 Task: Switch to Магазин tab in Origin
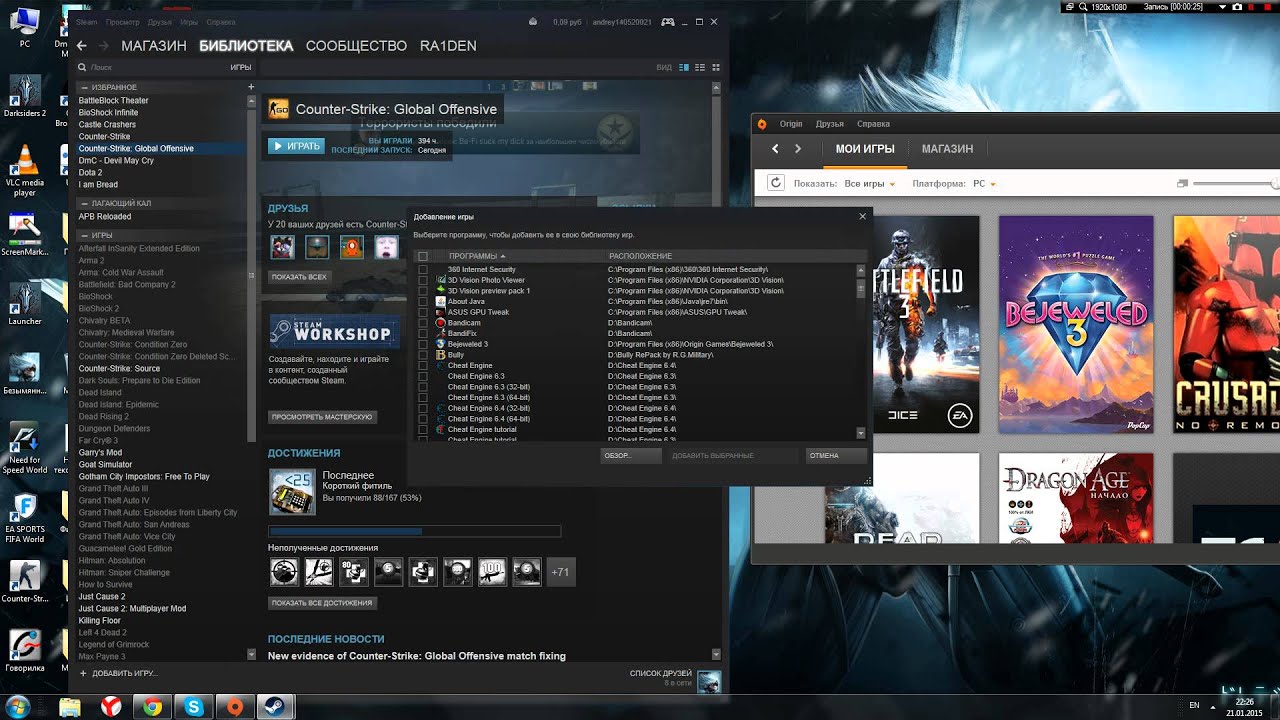[947, 149]
